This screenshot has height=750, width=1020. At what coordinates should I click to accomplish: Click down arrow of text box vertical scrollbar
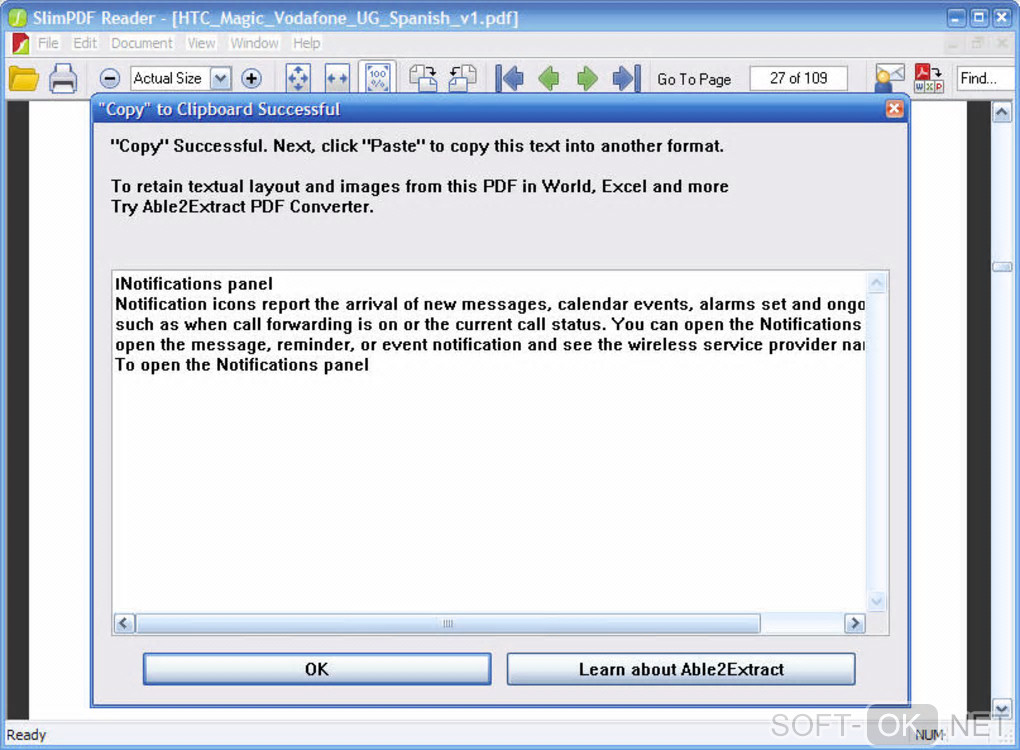(877, 600)
